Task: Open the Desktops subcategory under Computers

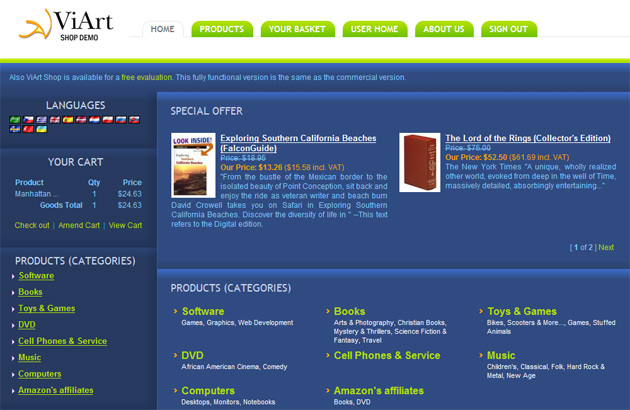Action: (196, 402)
